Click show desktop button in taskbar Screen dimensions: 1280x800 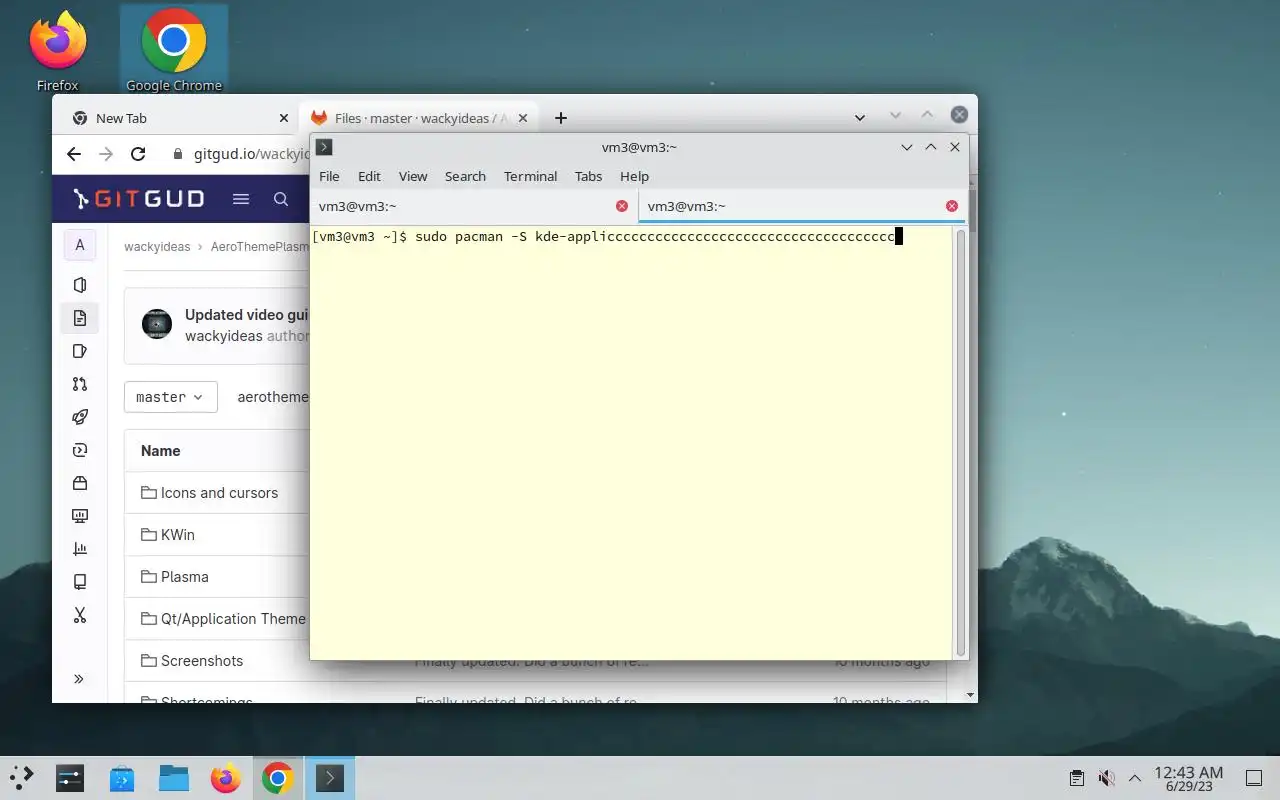click(1254, 778)
